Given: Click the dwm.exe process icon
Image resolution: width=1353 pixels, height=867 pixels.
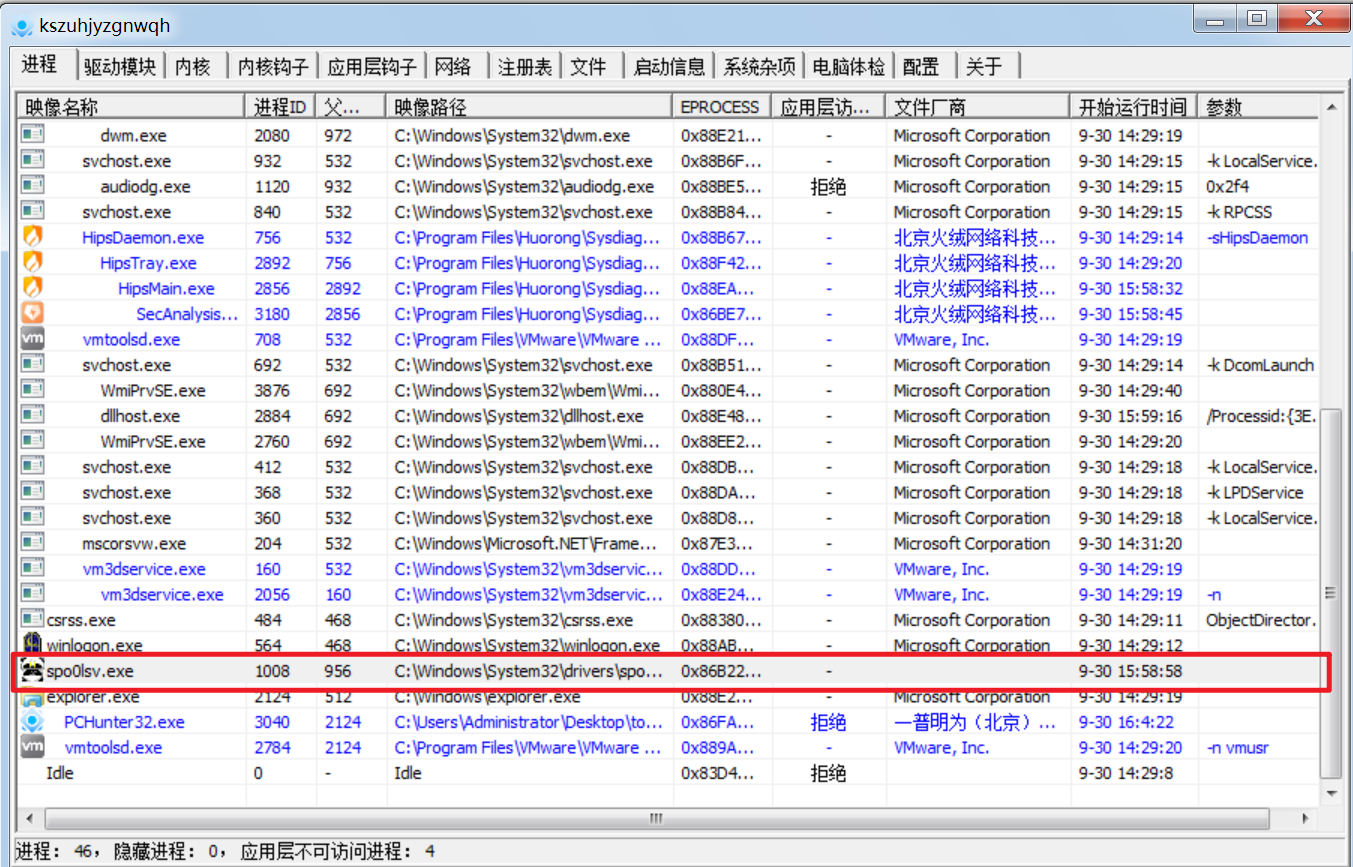Looking at the screenshot, I should pos(32,135).
